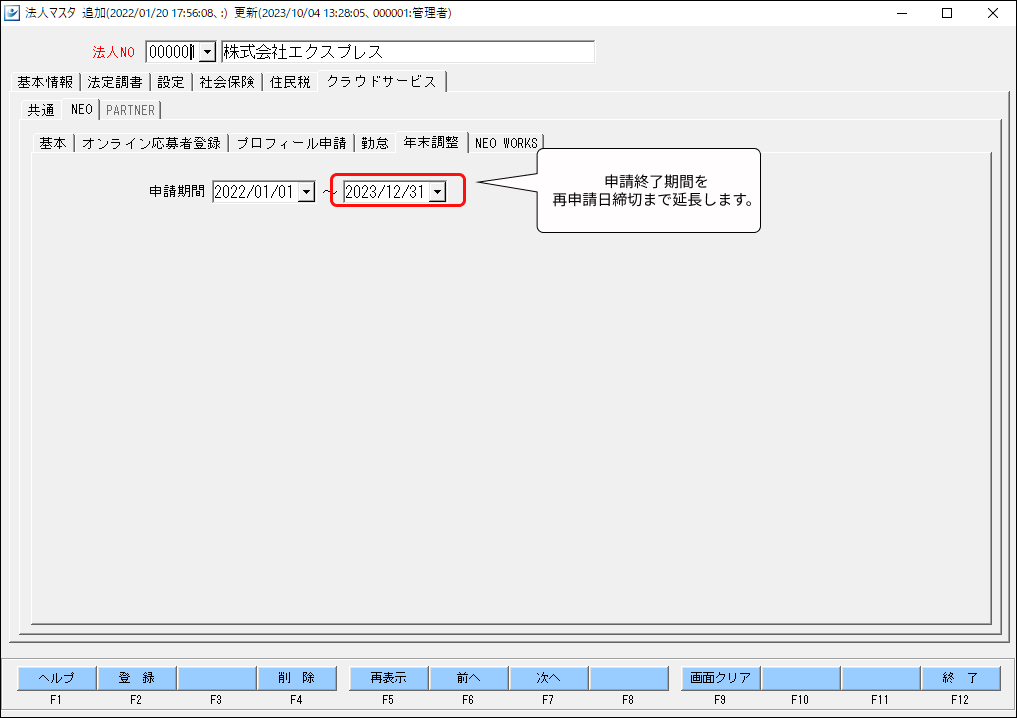Go to previous record with 前へ
The height and width of the screenshot is (718, 1017).
point(468,678)
